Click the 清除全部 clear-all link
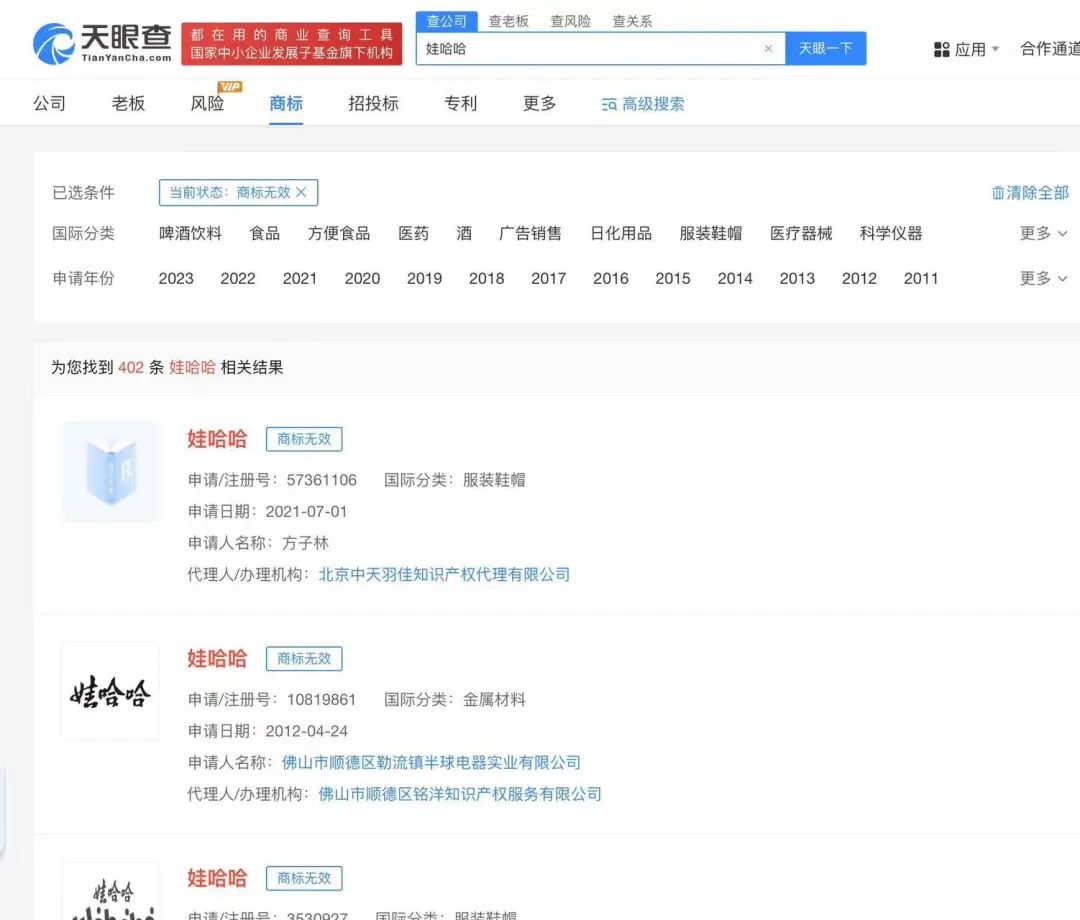The width and height of the screenshot is (1080, 920). coord(1030,193)
